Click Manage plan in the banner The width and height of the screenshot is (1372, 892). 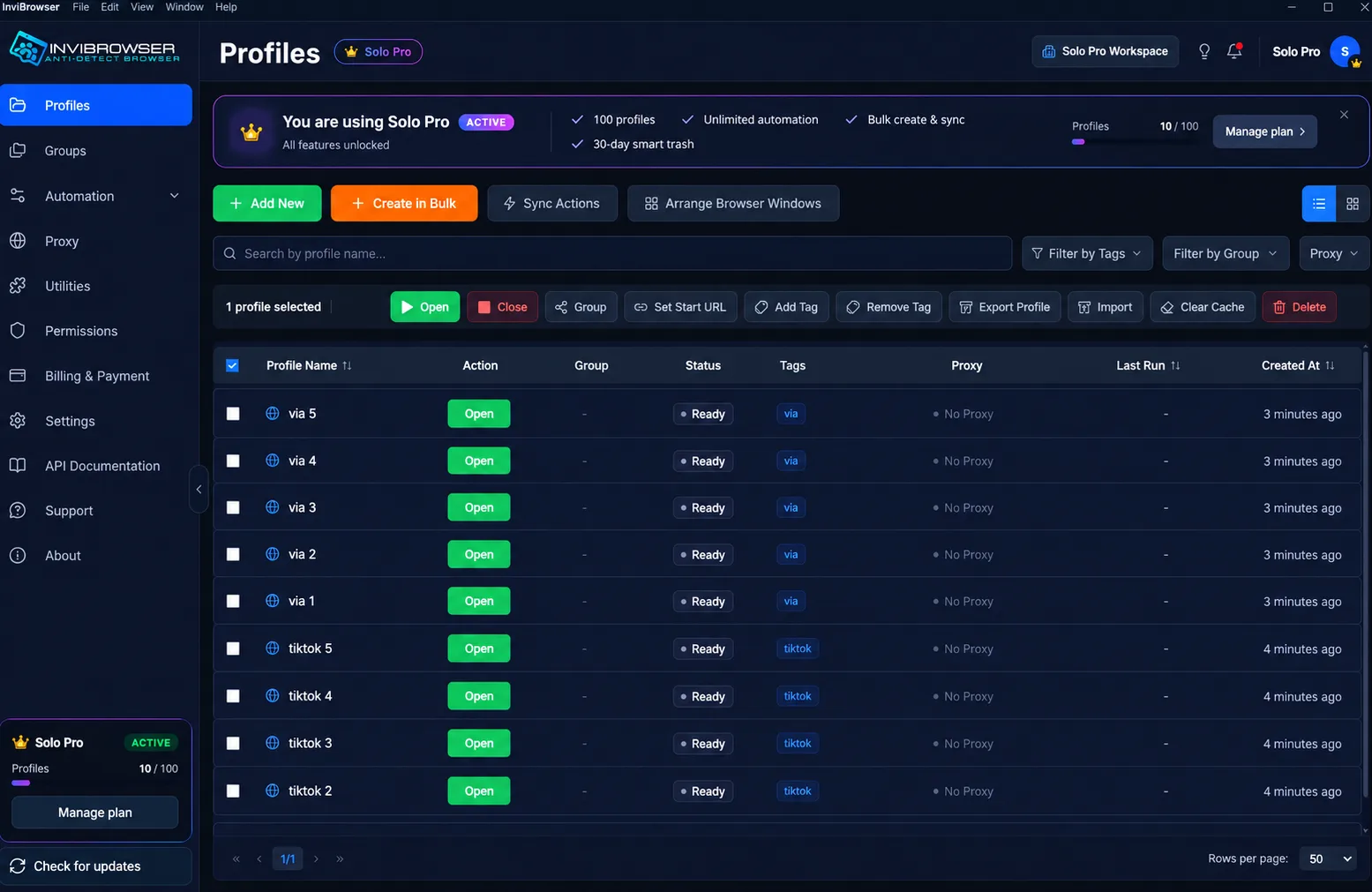[1265, 131]
